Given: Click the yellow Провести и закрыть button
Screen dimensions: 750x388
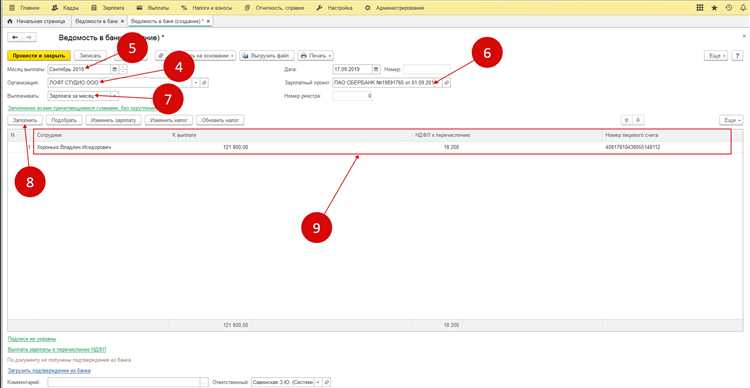Looking at the screenshot, I should (39, 56).
